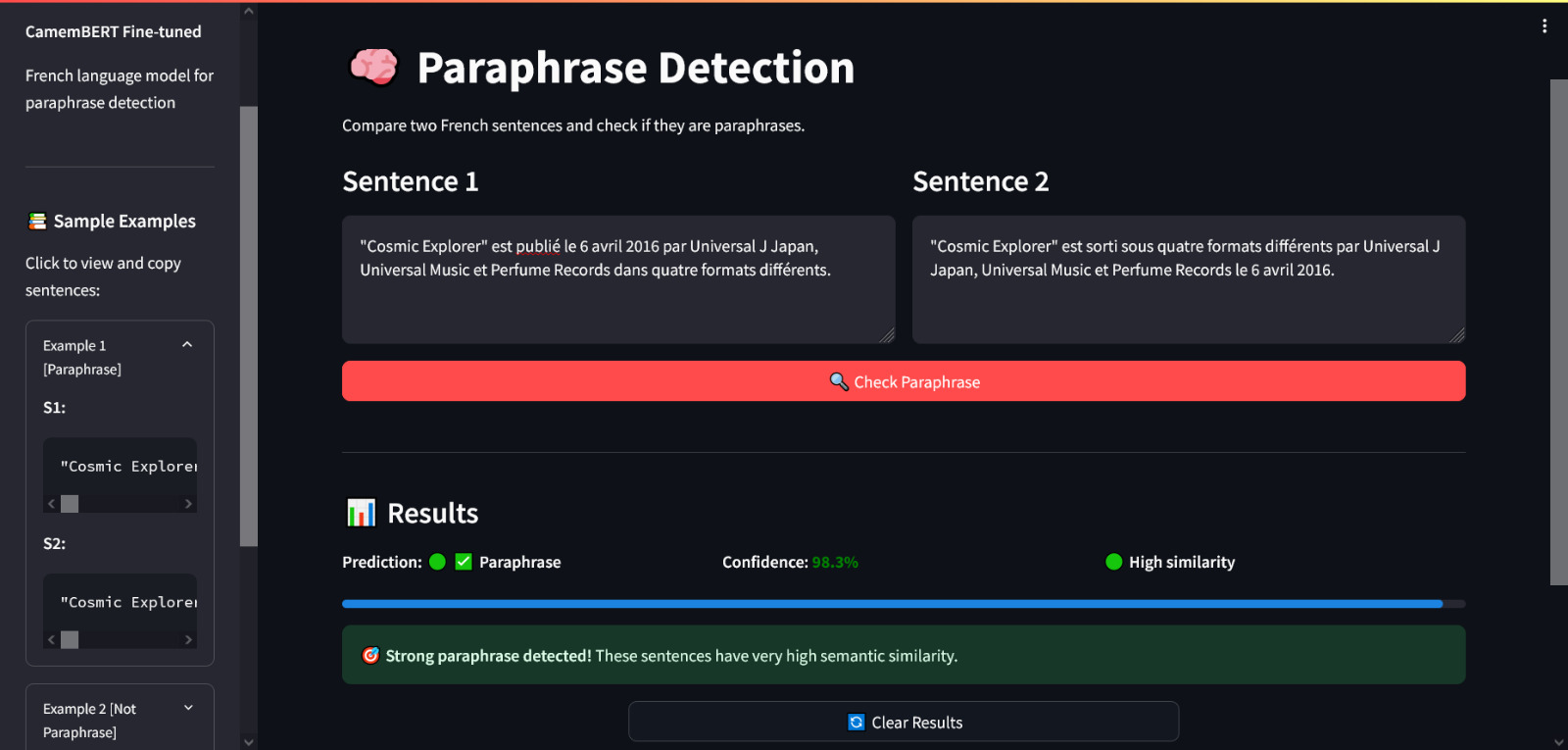
Task: Click the Clear Results button
Action: point(903,722)
